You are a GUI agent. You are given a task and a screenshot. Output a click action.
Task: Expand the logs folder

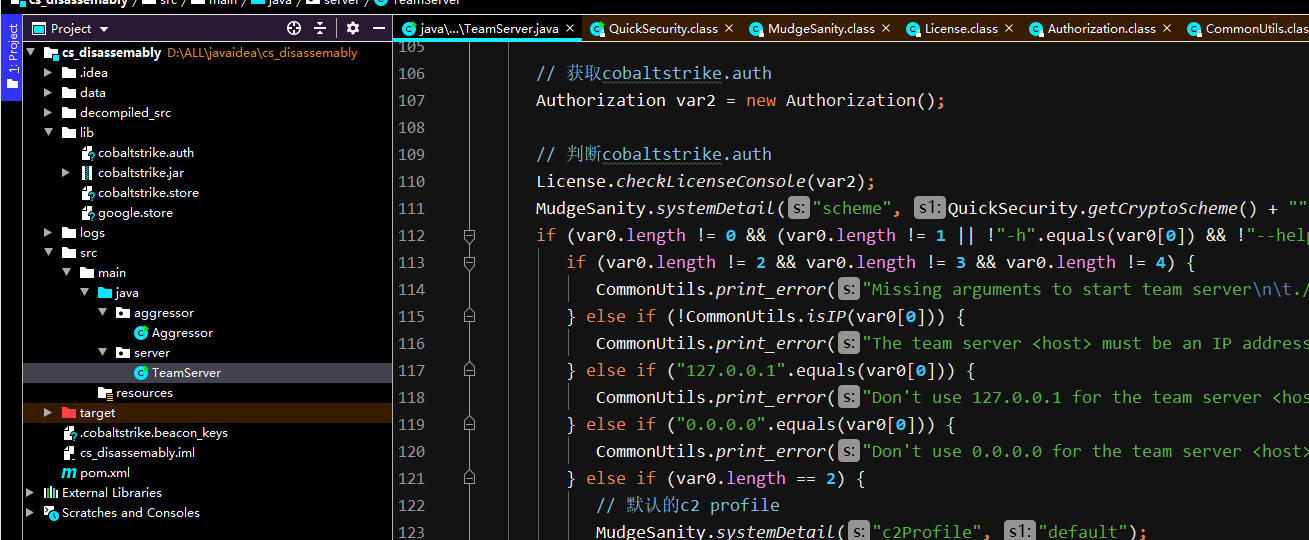49,233
